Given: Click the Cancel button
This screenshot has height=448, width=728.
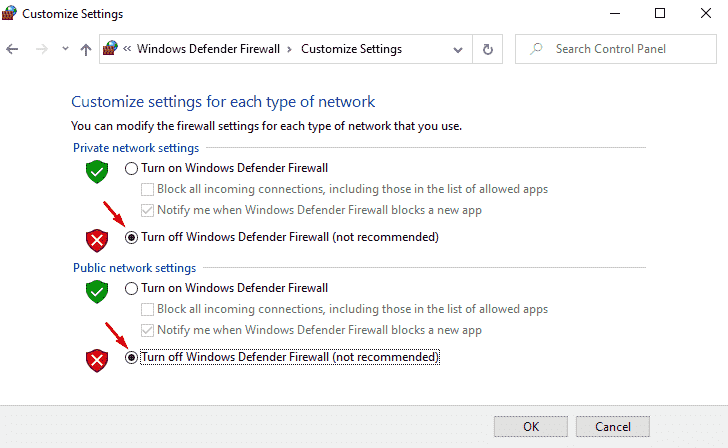Looking at the screenshot, I should pyautogui.click(x=612, y=427).
